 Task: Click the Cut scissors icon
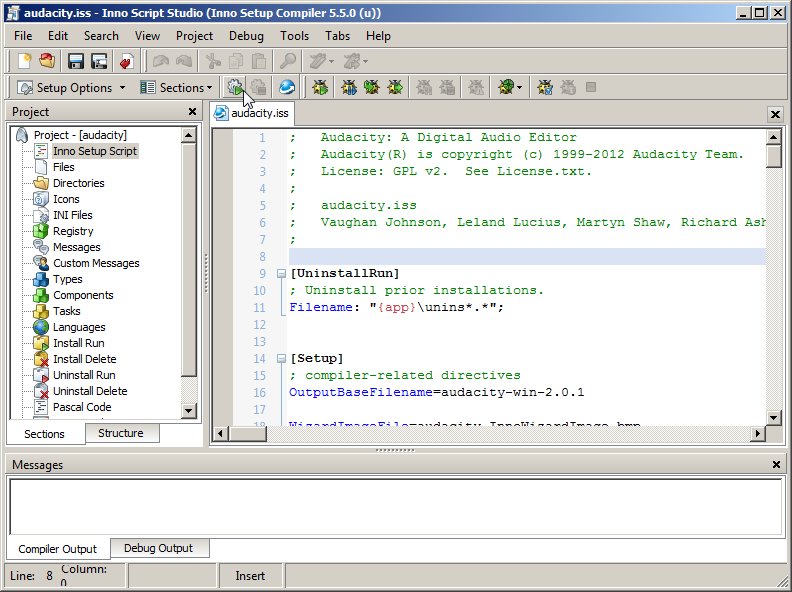tap(213, 62)
